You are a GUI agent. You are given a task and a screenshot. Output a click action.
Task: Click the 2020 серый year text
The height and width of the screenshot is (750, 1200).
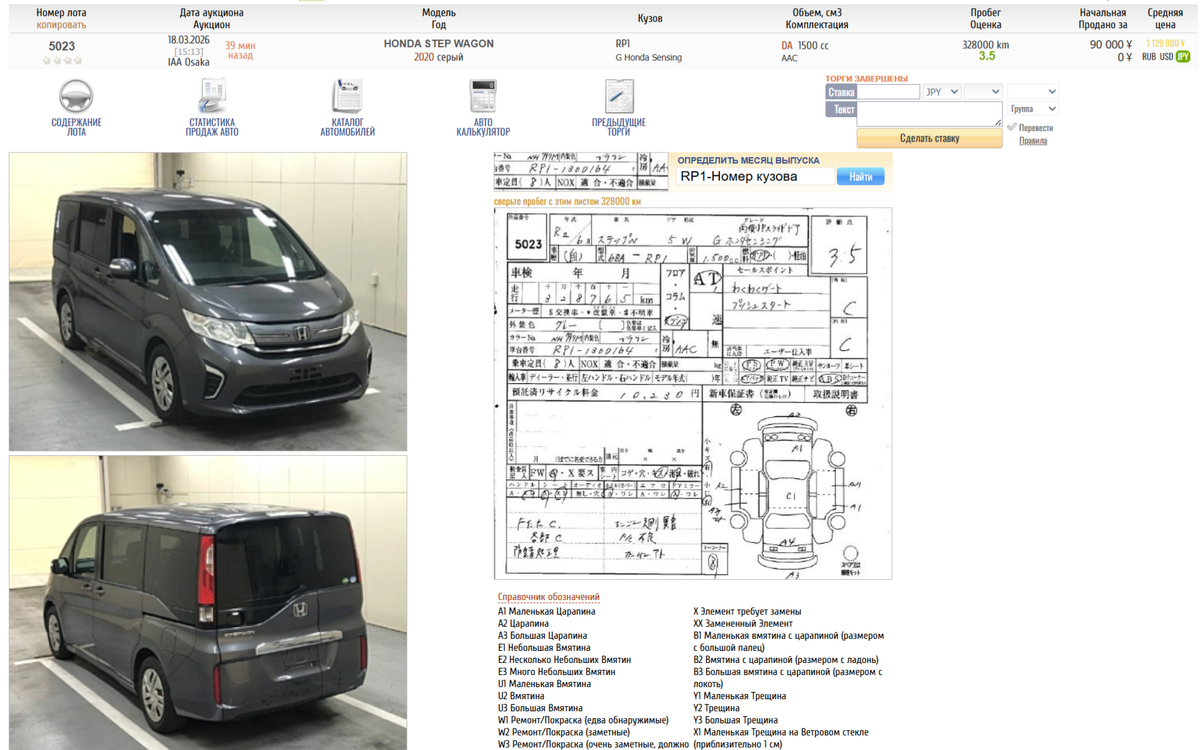pos(439,57)
